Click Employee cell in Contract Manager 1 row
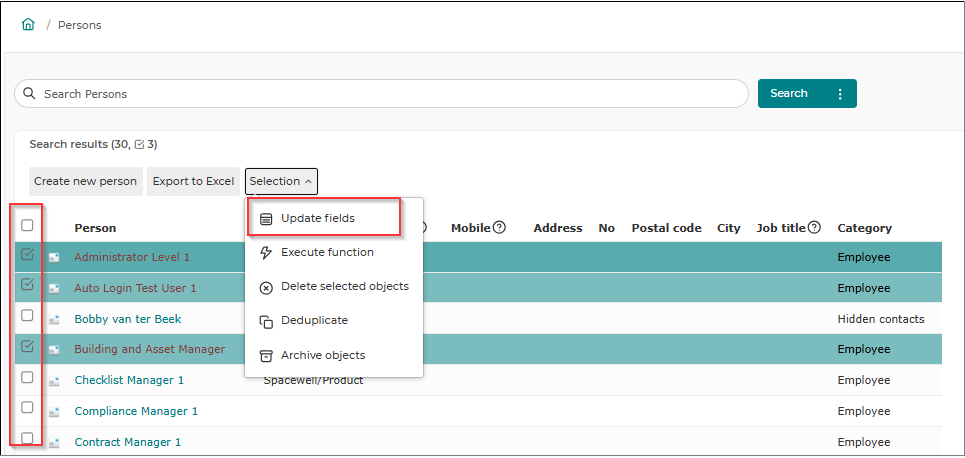The image size is (965, 458). pyautogui.click(x=863, y=442)
